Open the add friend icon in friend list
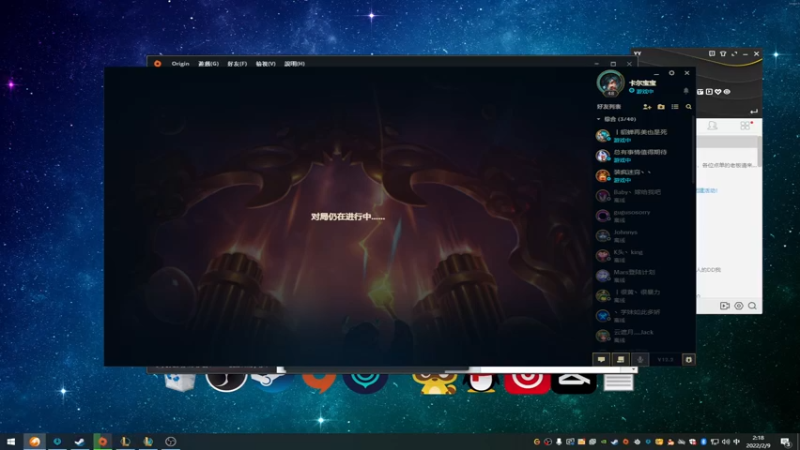800x450 pixels. pos(647,107)
